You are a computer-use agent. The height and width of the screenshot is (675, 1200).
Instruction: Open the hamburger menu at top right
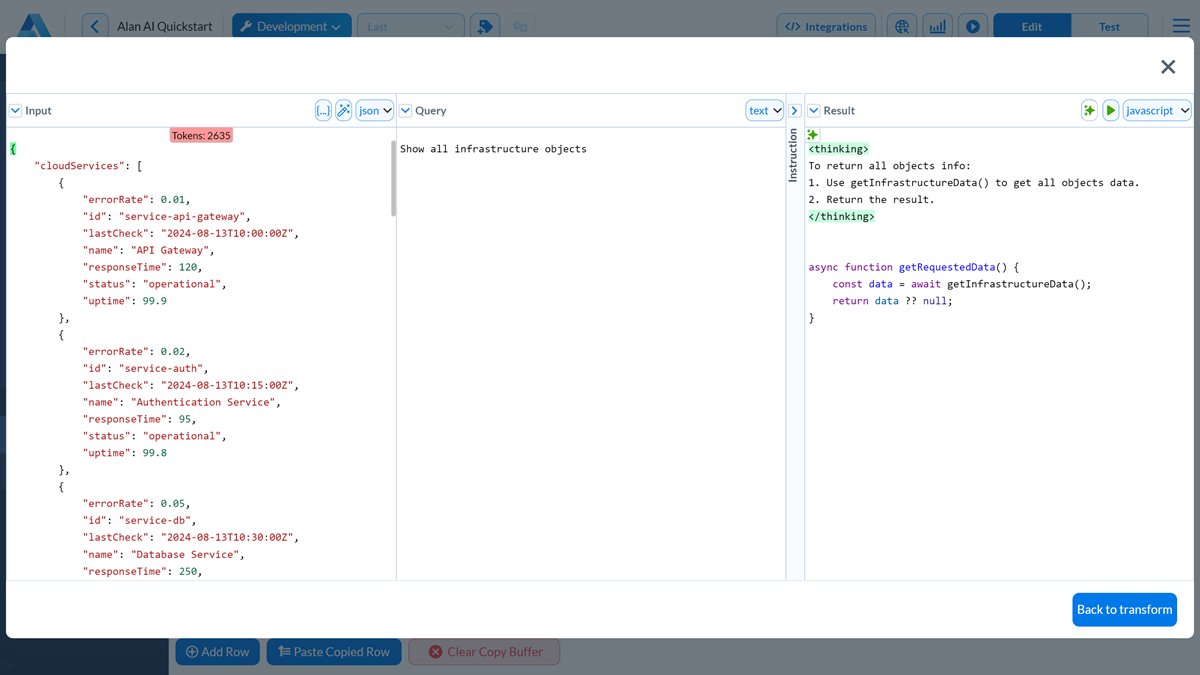click(1181, 26)
